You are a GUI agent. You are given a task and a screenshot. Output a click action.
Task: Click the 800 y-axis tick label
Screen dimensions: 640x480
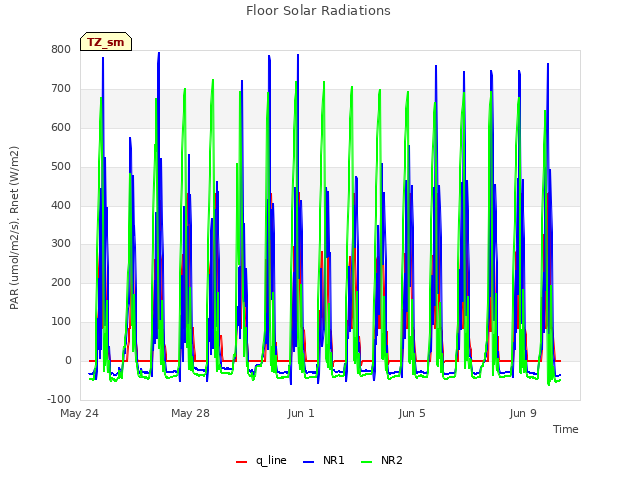(x=61, y=50)
